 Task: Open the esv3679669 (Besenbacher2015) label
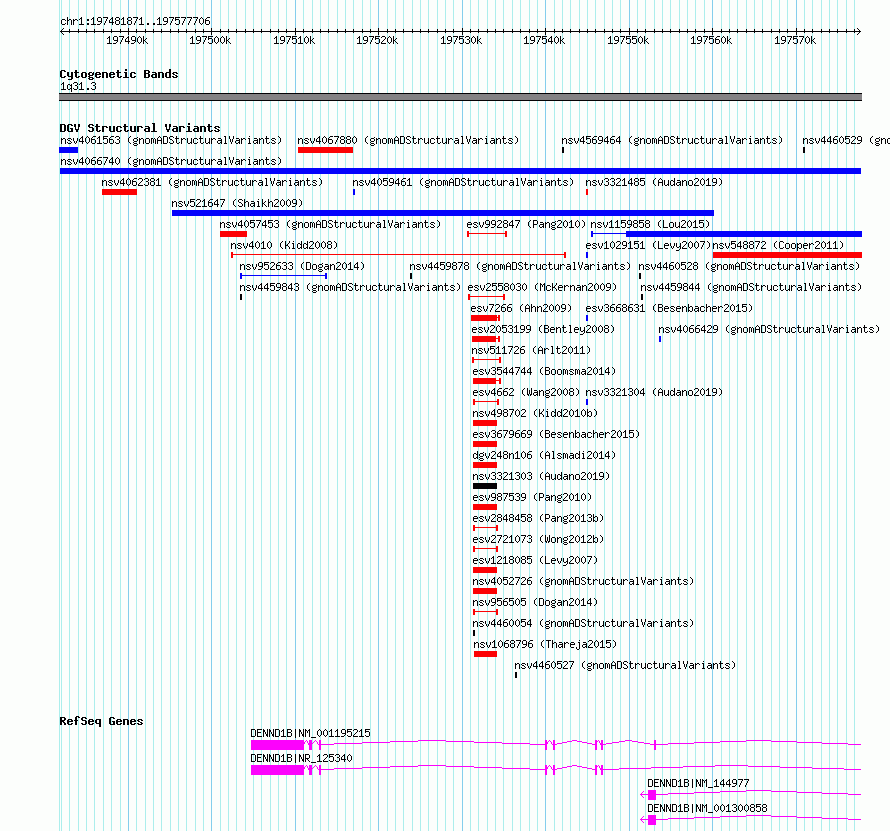[x=556, y=434]
